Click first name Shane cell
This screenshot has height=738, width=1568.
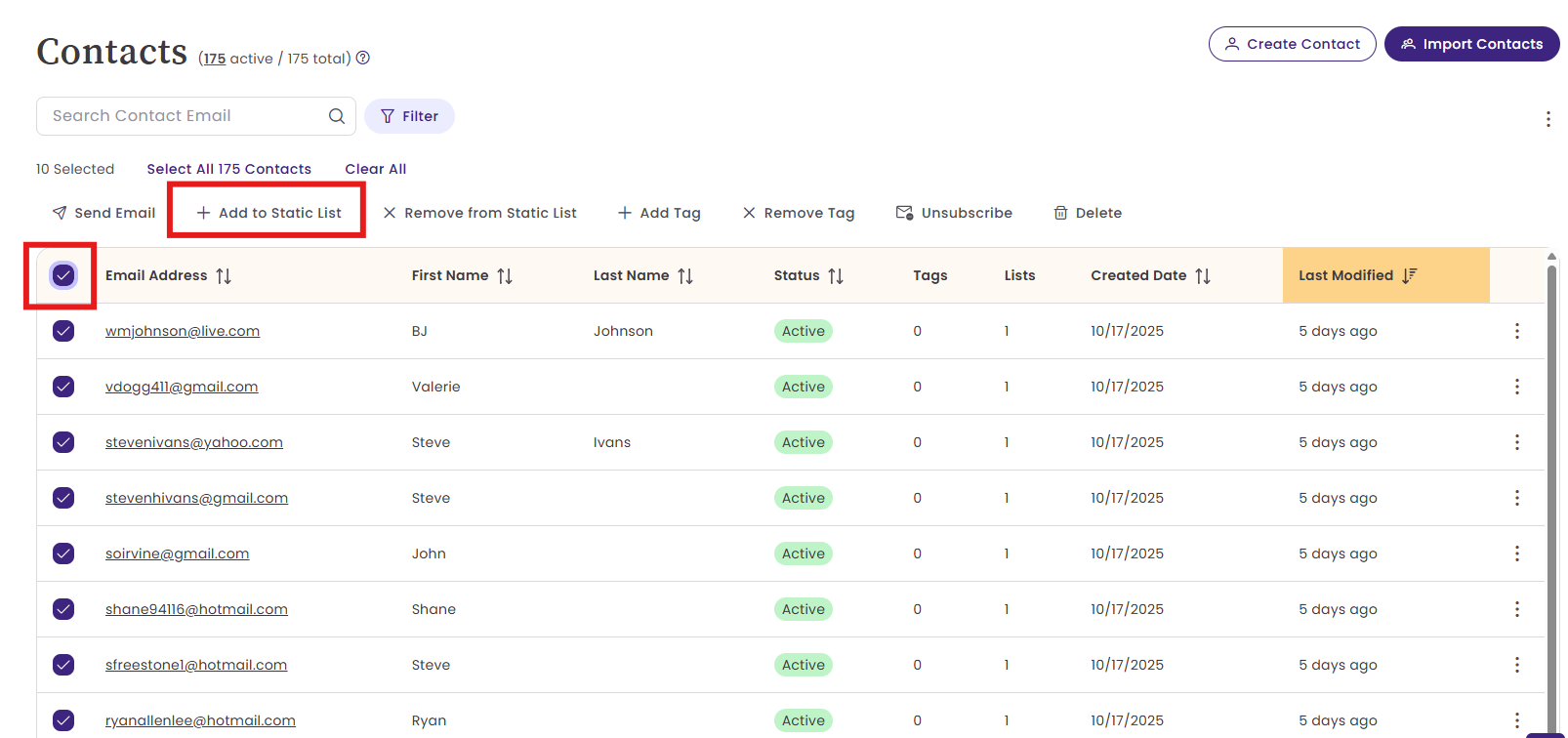click(433, 609)
